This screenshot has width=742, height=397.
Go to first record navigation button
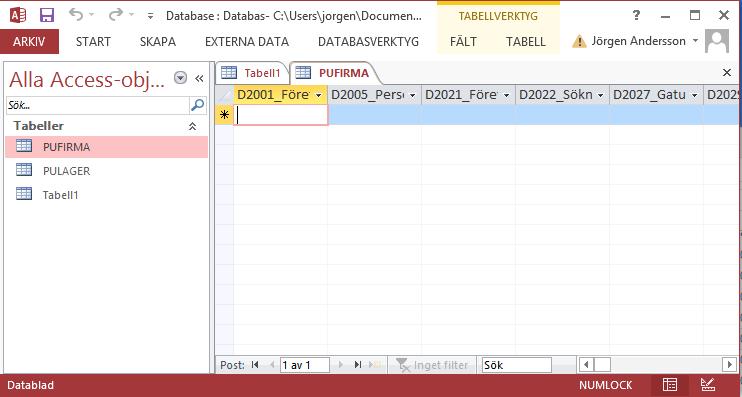click(x=255, y=365)
